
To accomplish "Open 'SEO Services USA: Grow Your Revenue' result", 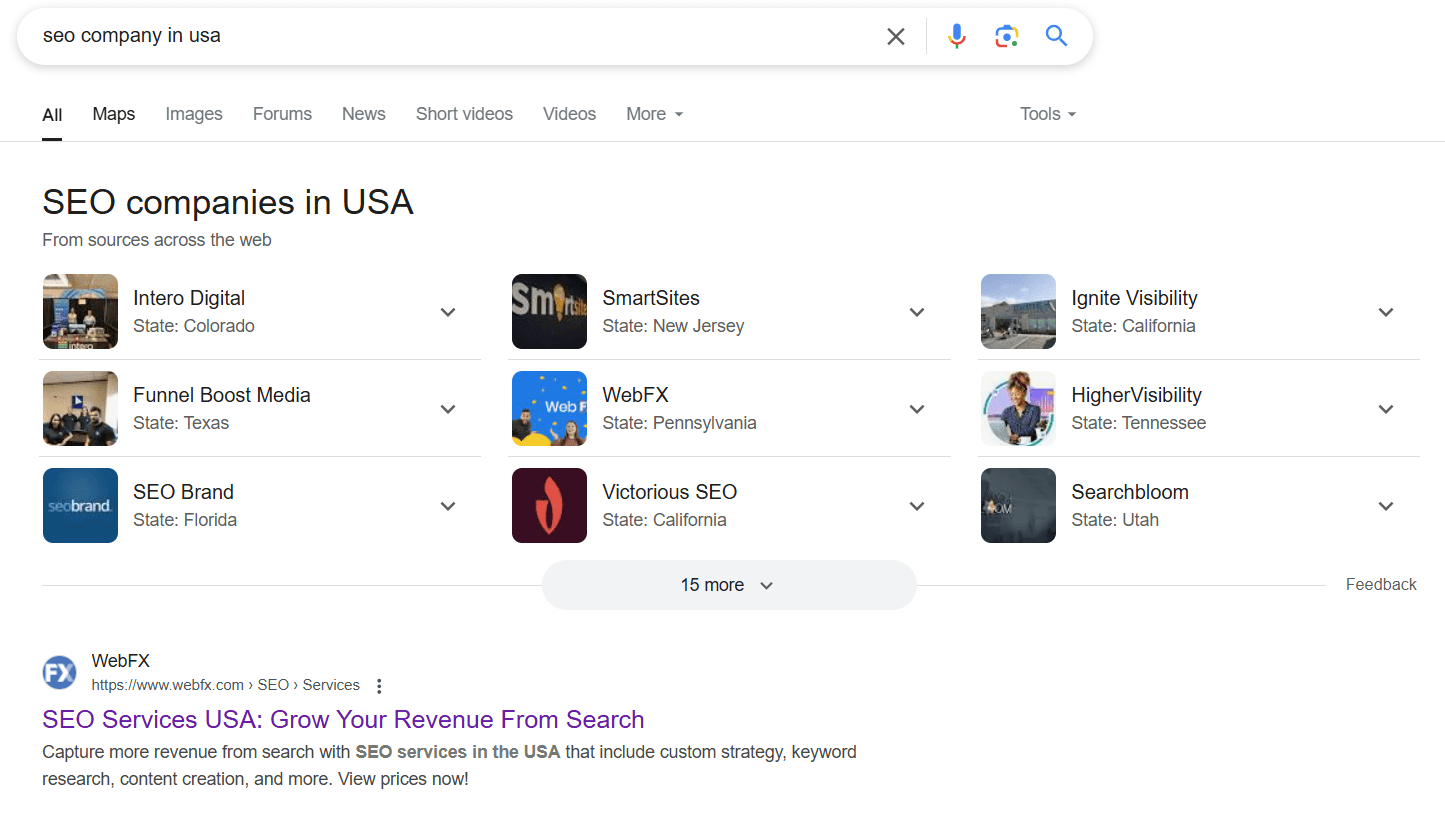I will pos(343,719).
